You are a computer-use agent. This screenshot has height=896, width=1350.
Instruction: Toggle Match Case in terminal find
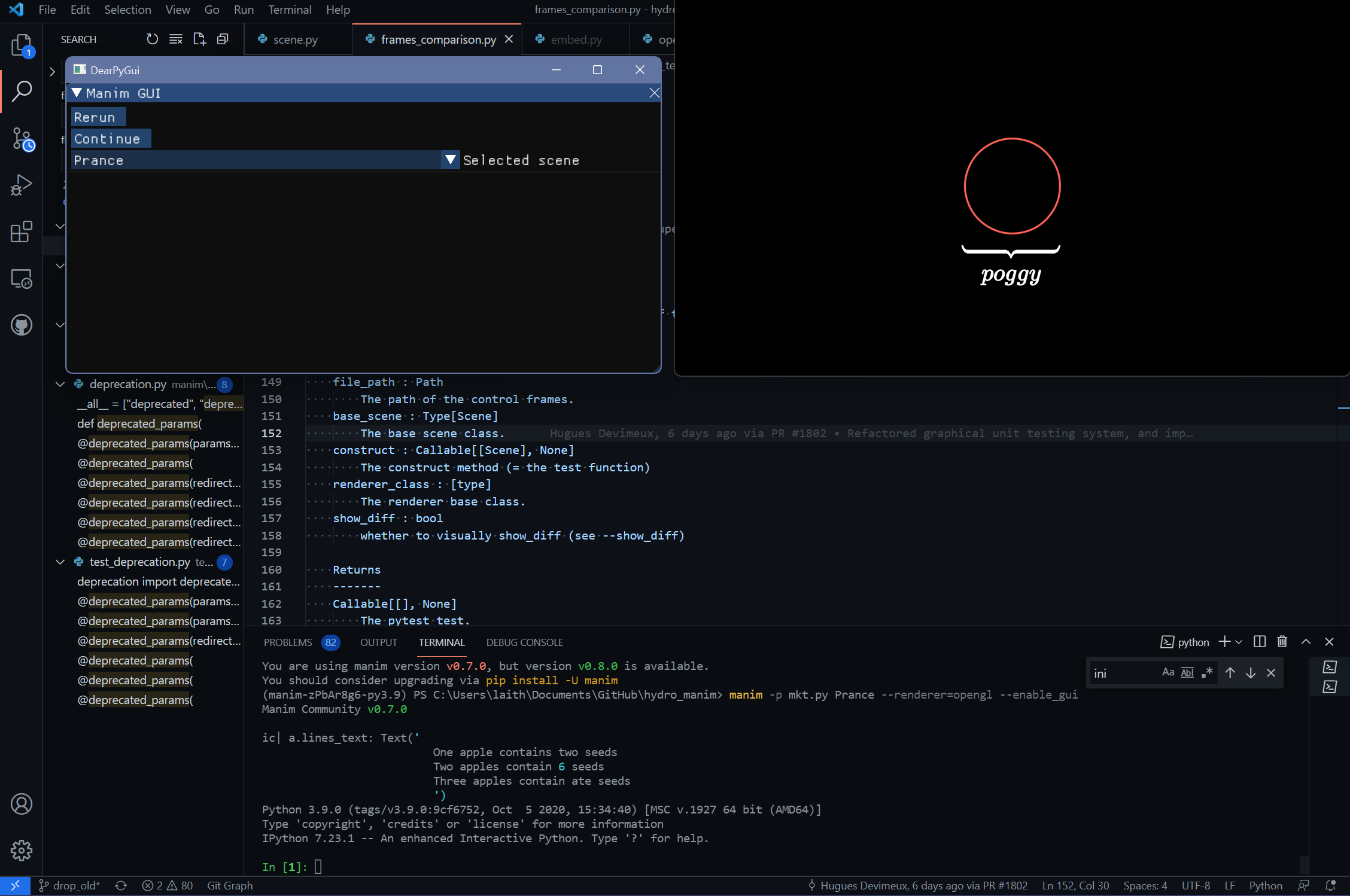pyautogui.click(x=1167, y=672)
